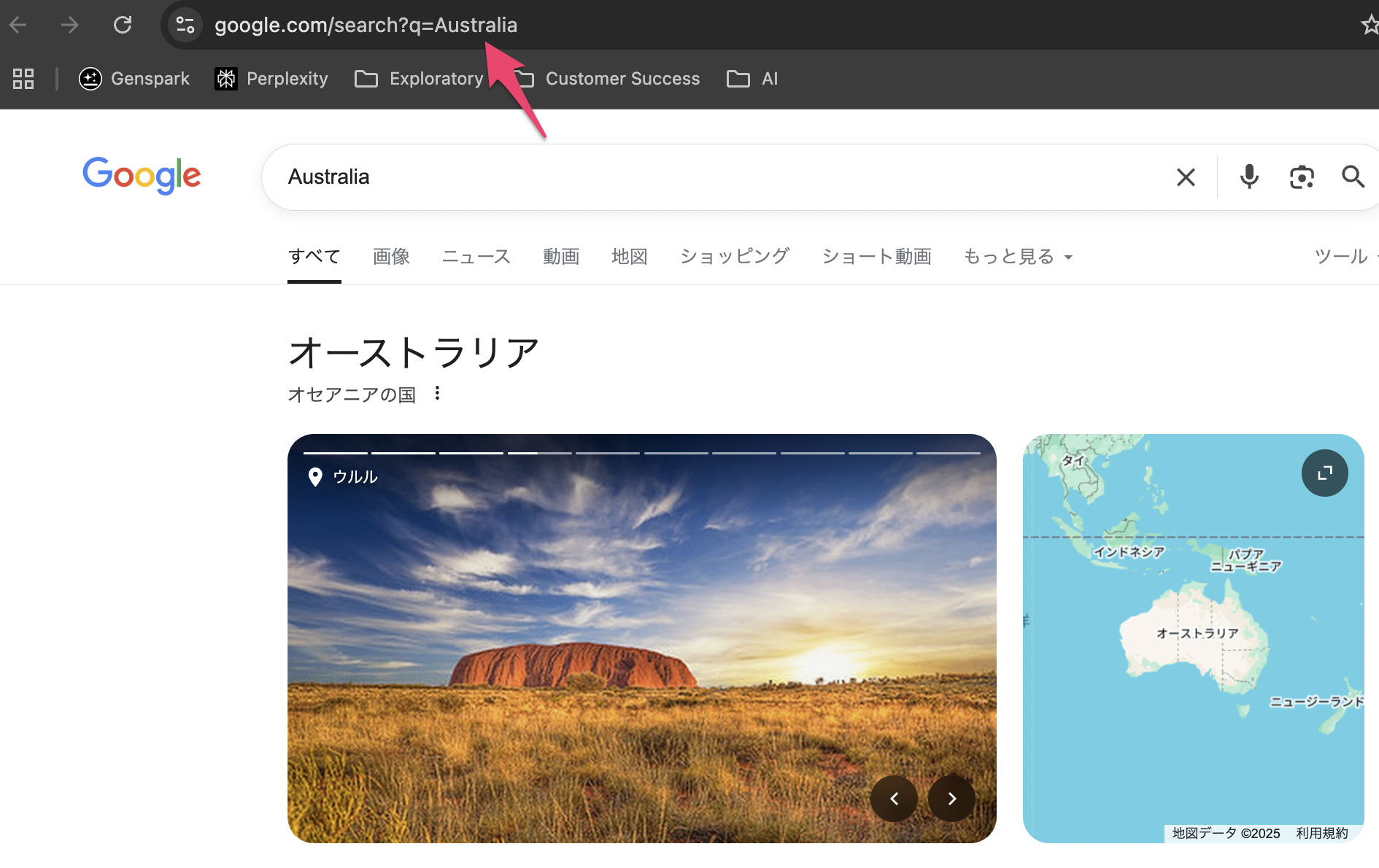Click the browser back arrow

(18, 25)
